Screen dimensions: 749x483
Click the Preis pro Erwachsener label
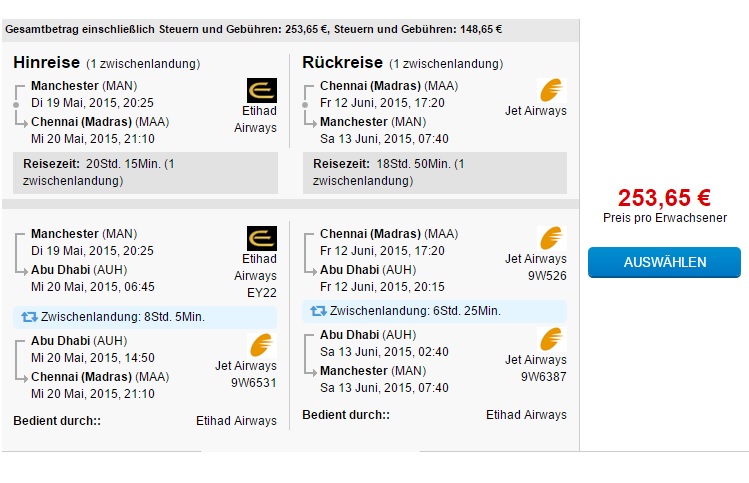pyautogui.click(x=664, y=218)
